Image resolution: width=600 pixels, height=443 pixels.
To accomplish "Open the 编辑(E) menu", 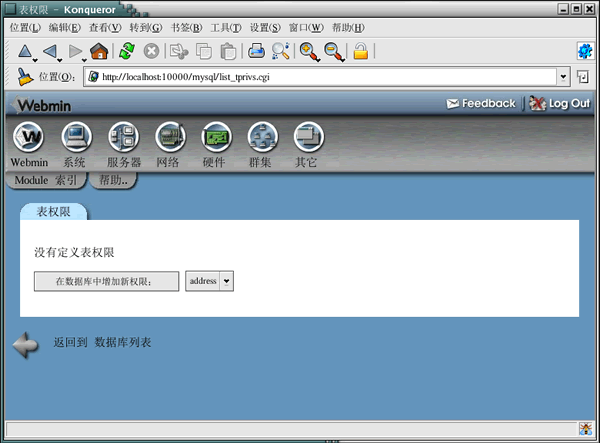I will coord(65,28).
